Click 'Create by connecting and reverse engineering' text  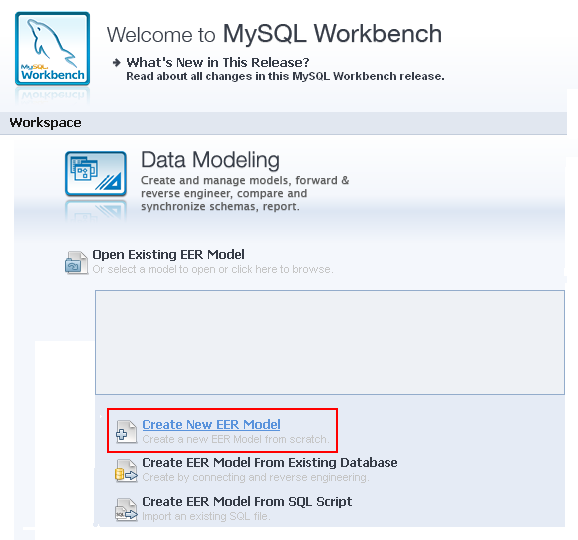255,477
